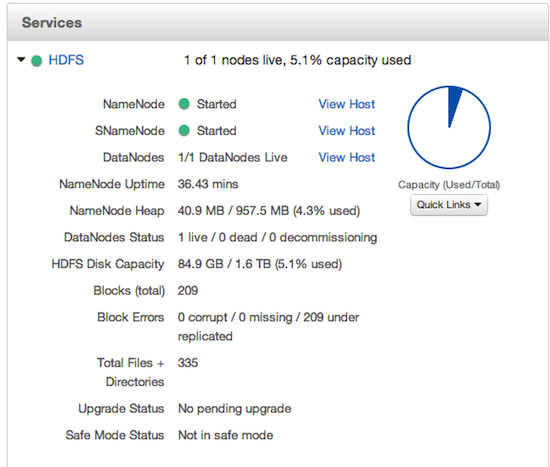
Task: Click the Safe Mode Status value
Action: click(x=226, y=435)
